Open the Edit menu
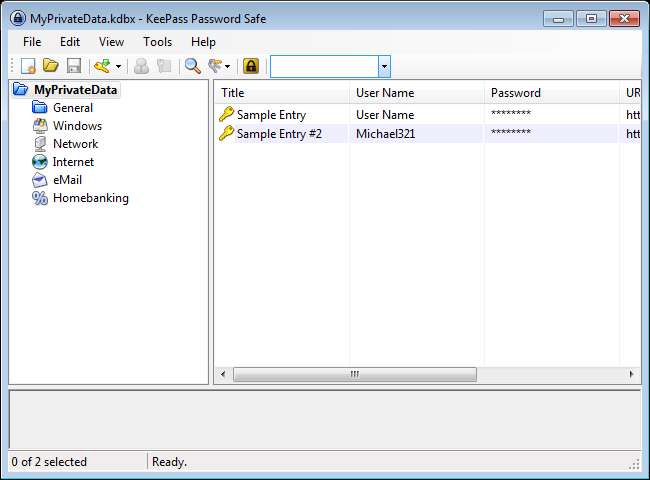The width and height of the screenshot is (650, 480). (70, 42)
